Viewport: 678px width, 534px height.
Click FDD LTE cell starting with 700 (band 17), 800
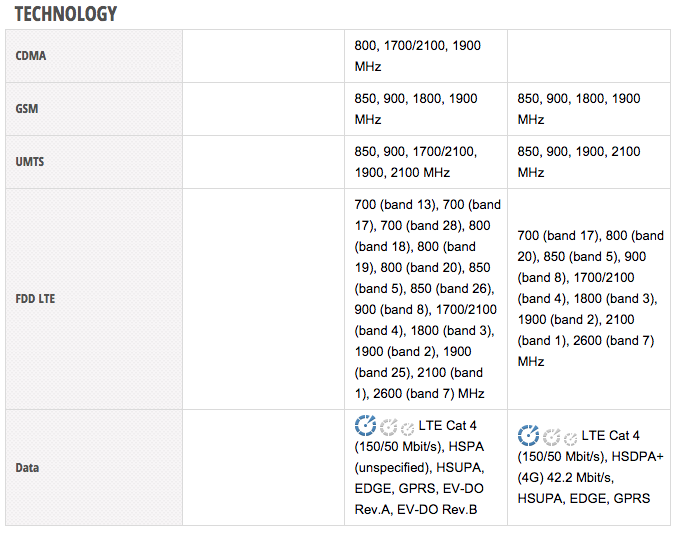coord(590,298)
